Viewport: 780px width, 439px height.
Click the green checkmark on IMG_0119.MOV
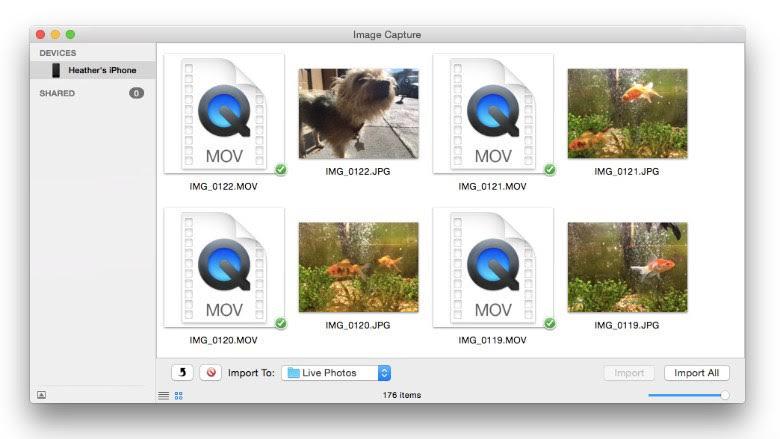click(x=550, y=323)
